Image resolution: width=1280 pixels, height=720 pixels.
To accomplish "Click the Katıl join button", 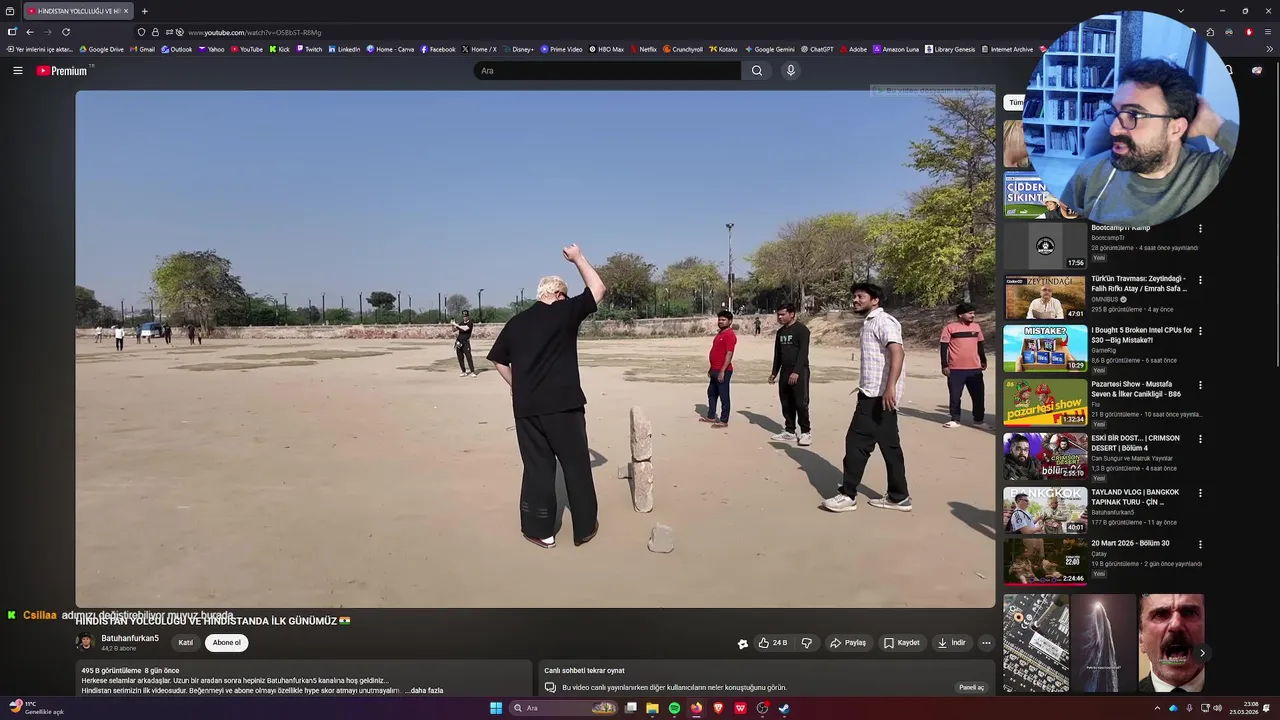I will [186, 643].
